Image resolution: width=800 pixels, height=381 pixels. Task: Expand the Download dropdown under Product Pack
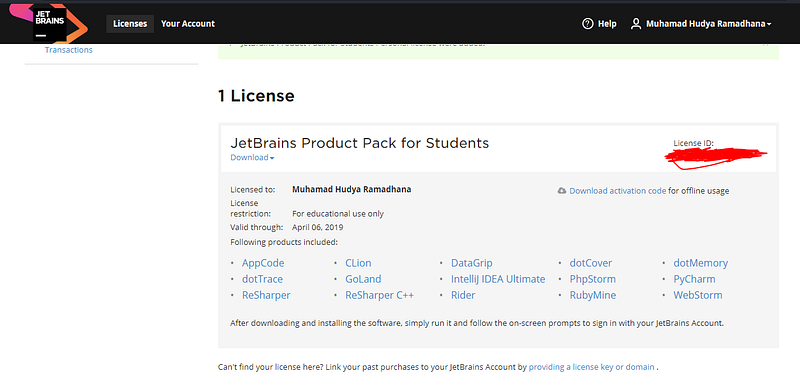(x=253, y=158)
